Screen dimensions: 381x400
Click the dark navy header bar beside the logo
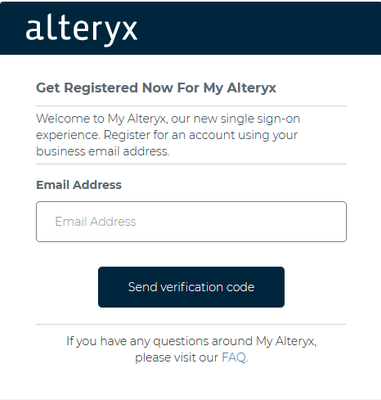click(x=260, y=28)
